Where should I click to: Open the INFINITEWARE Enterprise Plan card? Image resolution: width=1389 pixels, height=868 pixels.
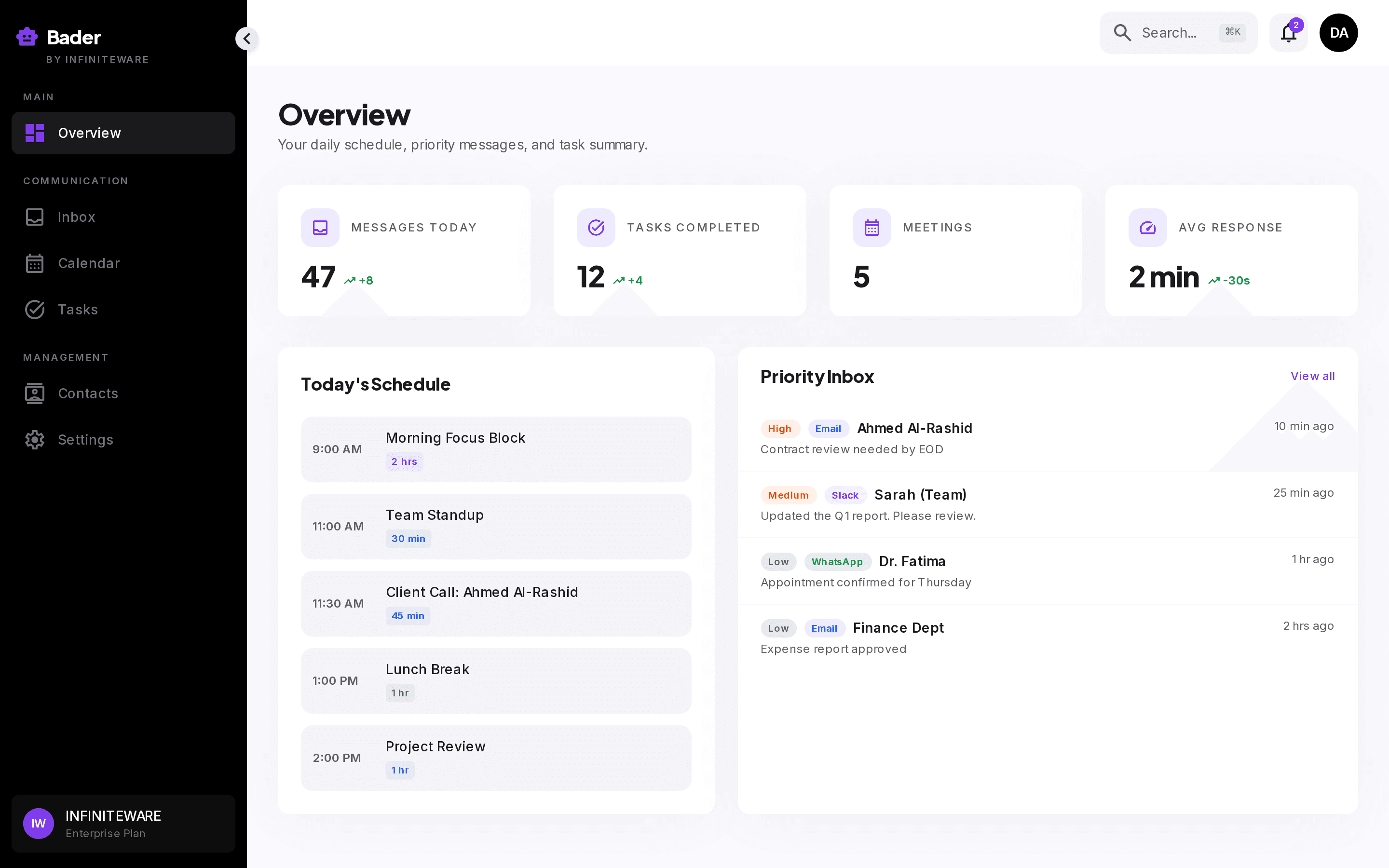tap(123, 823)
